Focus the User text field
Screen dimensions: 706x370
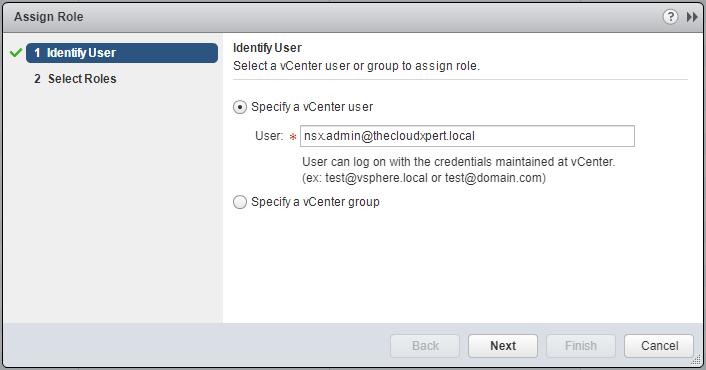[x=467, y=136]
